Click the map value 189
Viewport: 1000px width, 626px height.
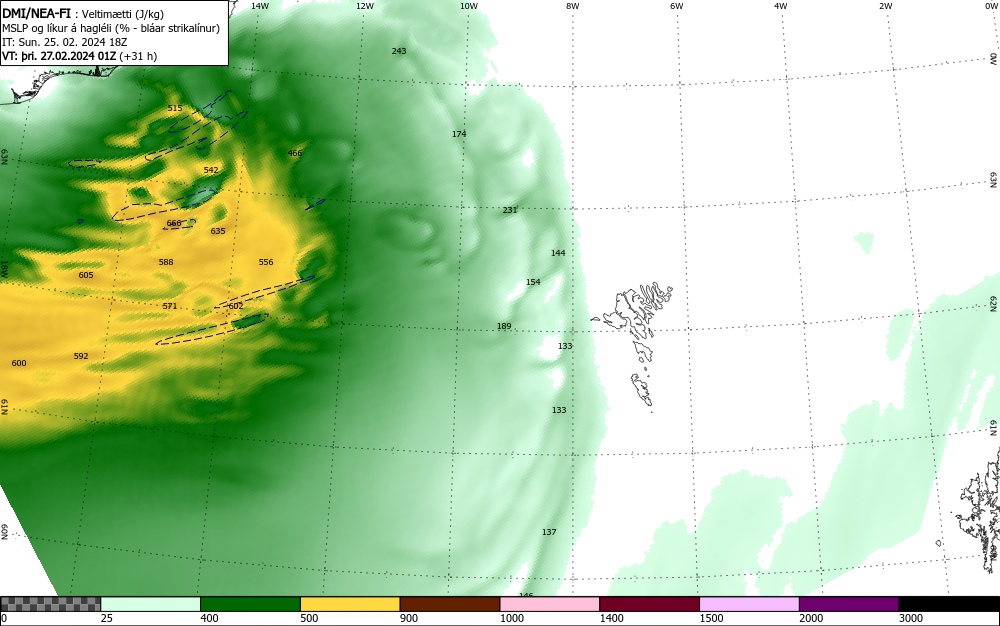[504, 326]
